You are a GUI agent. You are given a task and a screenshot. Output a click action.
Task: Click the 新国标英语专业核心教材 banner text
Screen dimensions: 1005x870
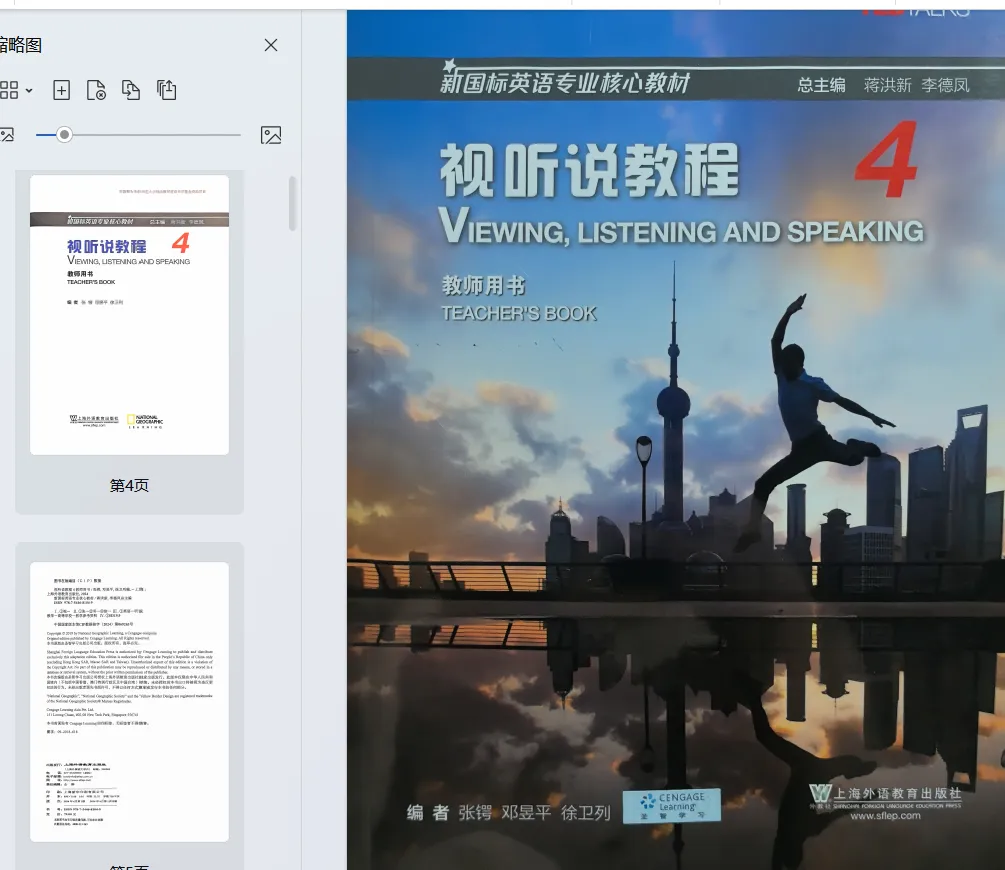point(565,83)
